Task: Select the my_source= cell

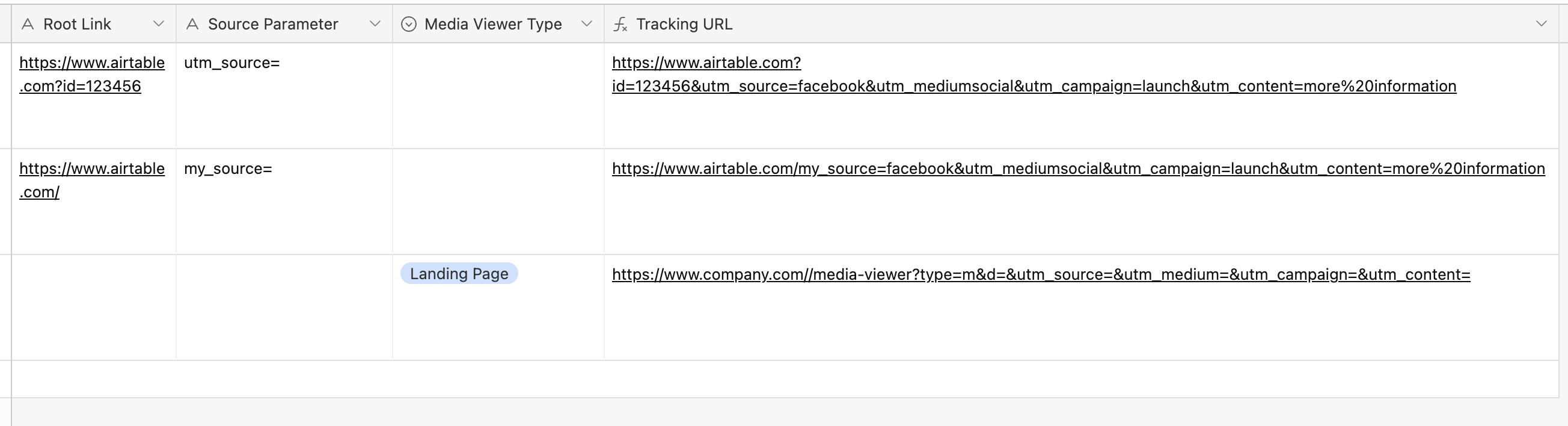Action: coord(284,202)
